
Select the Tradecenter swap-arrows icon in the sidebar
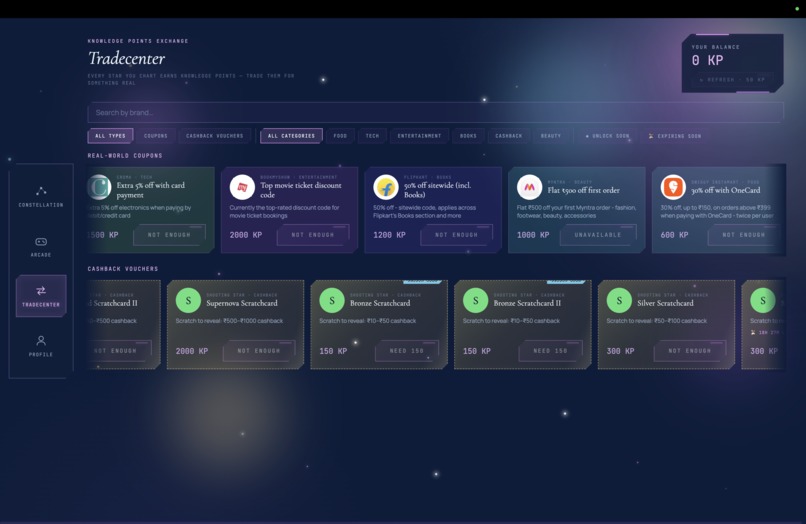click(x=41, y=291)
